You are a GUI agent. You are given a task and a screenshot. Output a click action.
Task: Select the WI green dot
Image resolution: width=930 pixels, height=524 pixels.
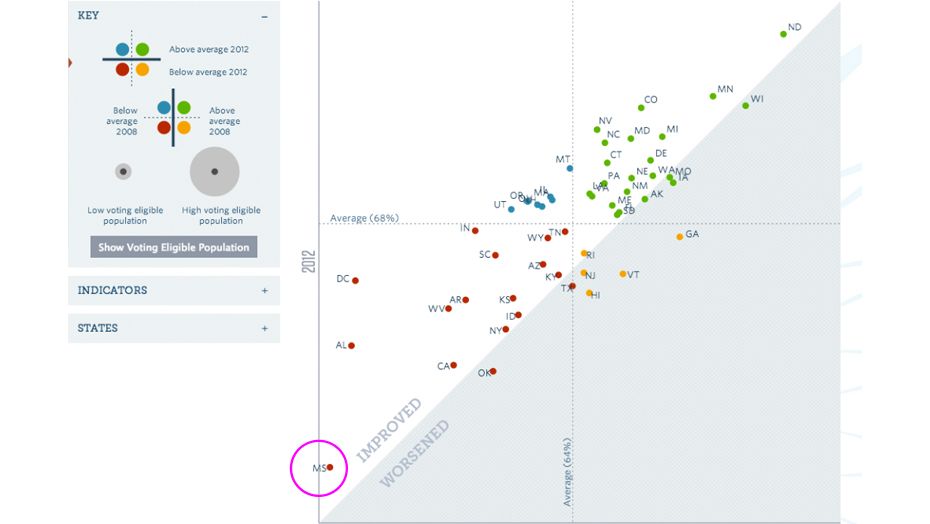[x=746, y=106]
